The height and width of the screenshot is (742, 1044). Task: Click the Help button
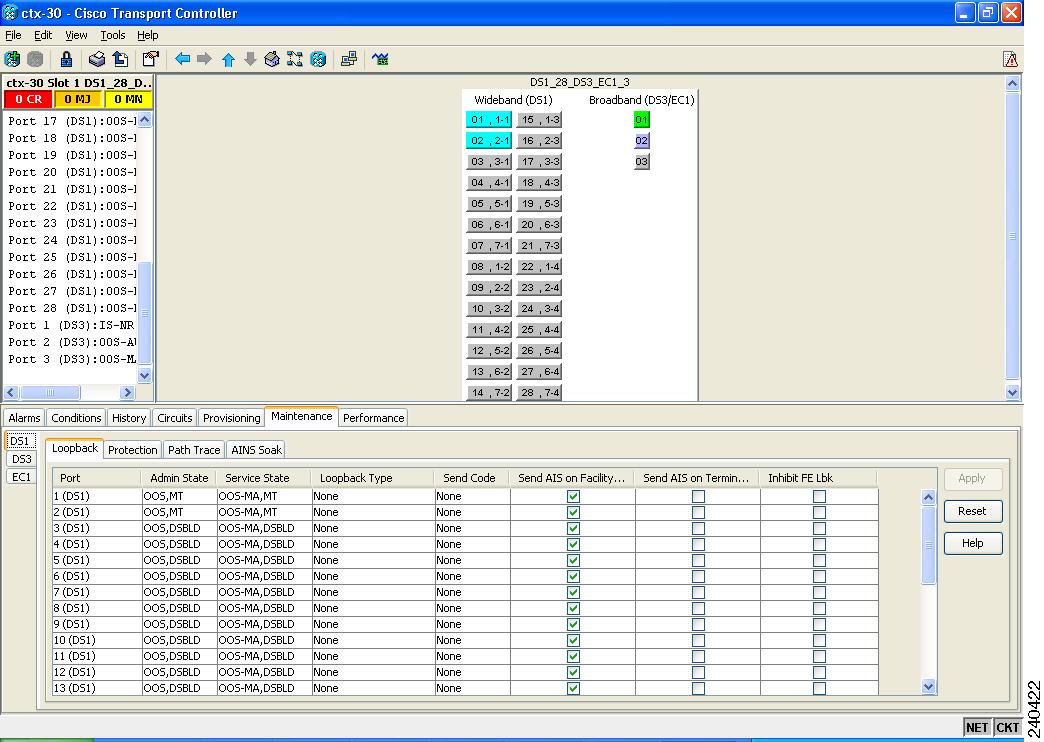[x=972, y=543]
